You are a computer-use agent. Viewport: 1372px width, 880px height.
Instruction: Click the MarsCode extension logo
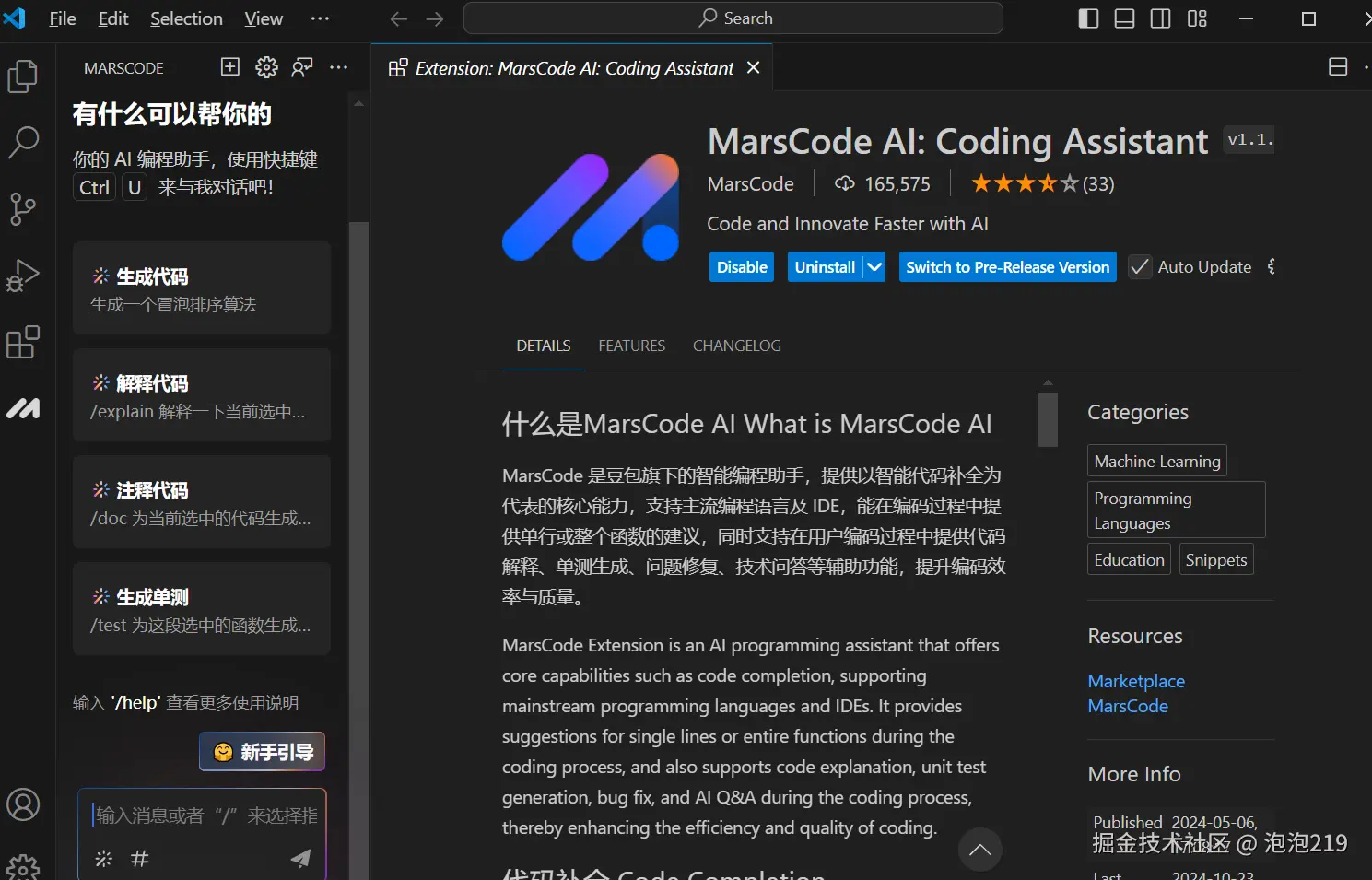coord(591,207)
